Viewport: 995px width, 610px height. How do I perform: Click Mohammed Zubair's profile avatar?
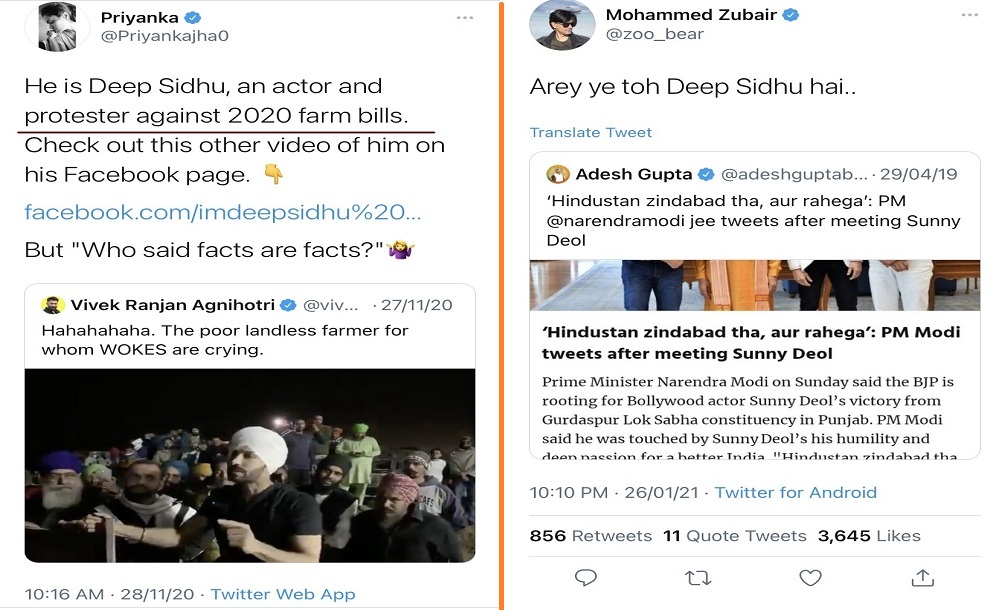pos(560,24)
